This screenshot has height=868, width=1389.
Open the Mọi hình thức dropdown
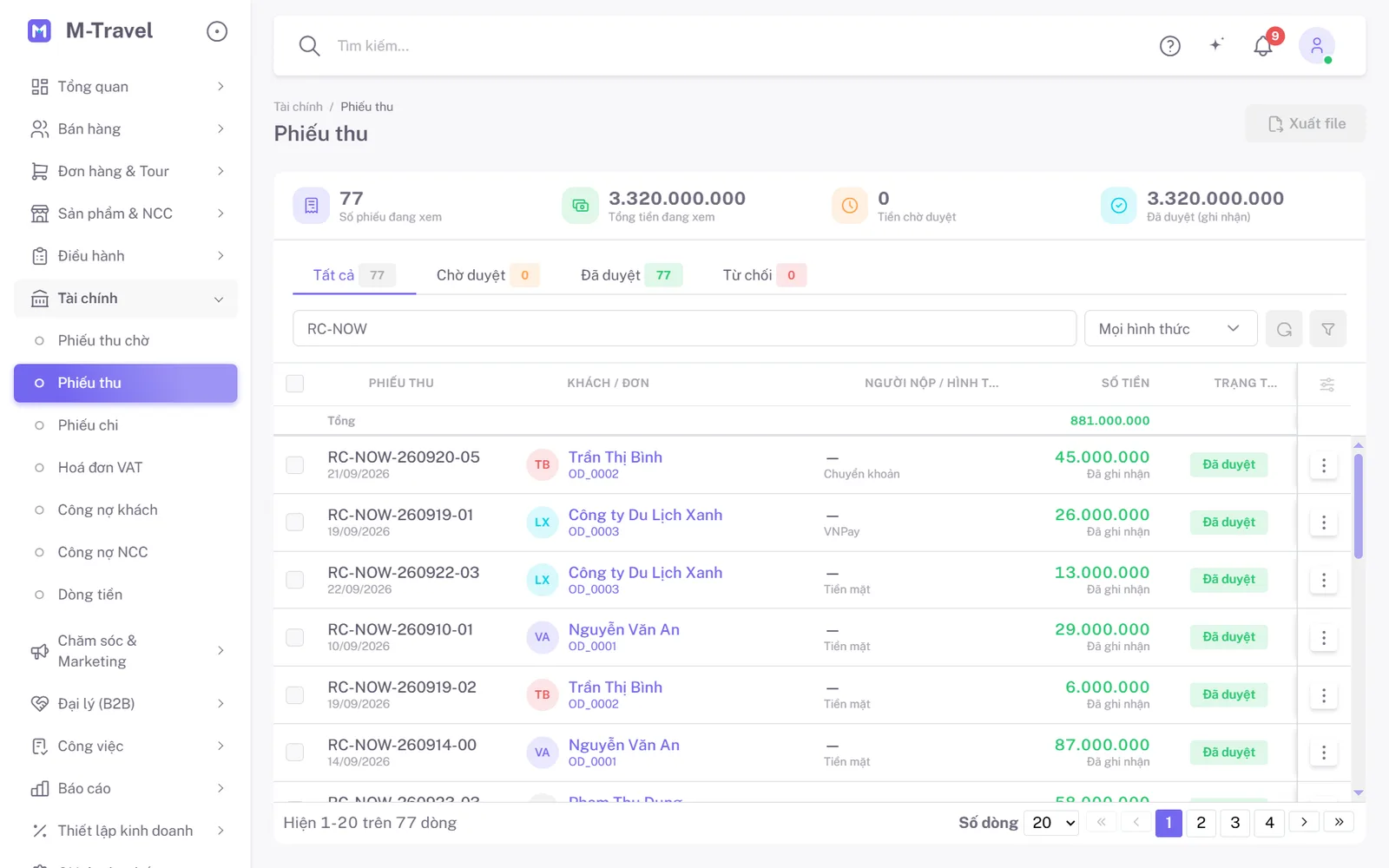pyautogui.click(x=1170, y=329)
